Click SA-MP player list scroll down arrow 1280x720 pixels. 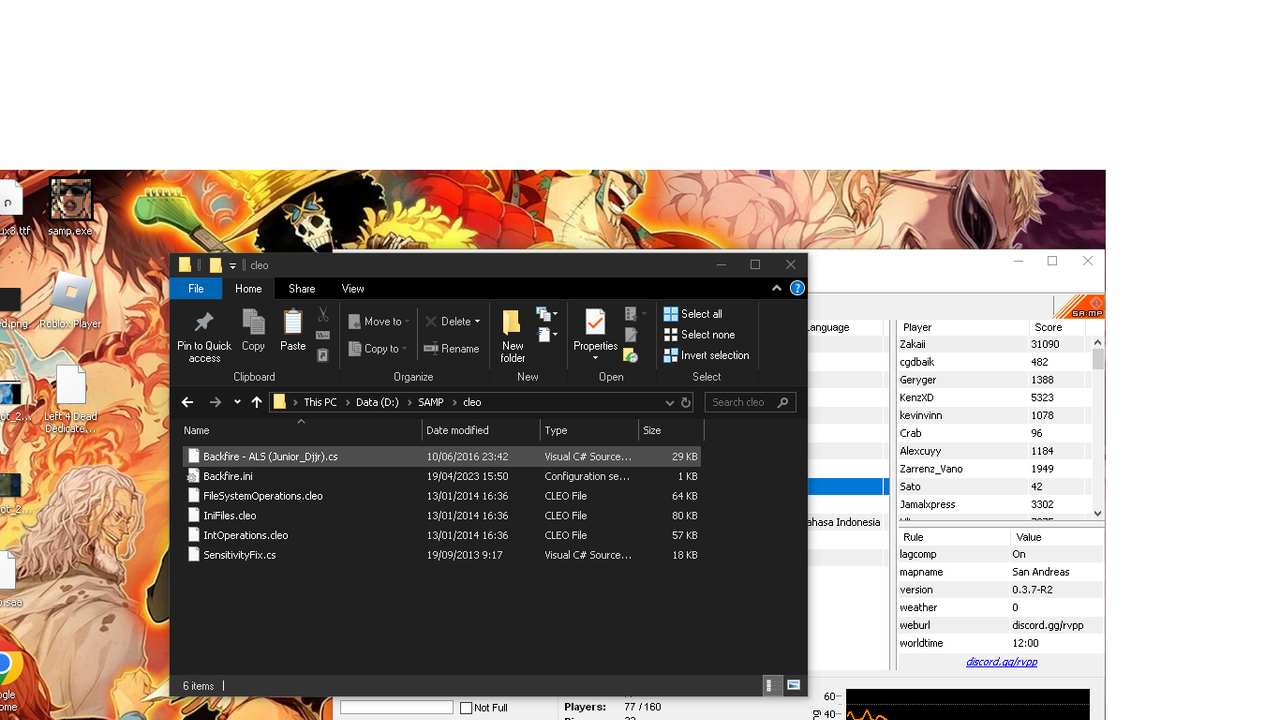coord(1097,513)
